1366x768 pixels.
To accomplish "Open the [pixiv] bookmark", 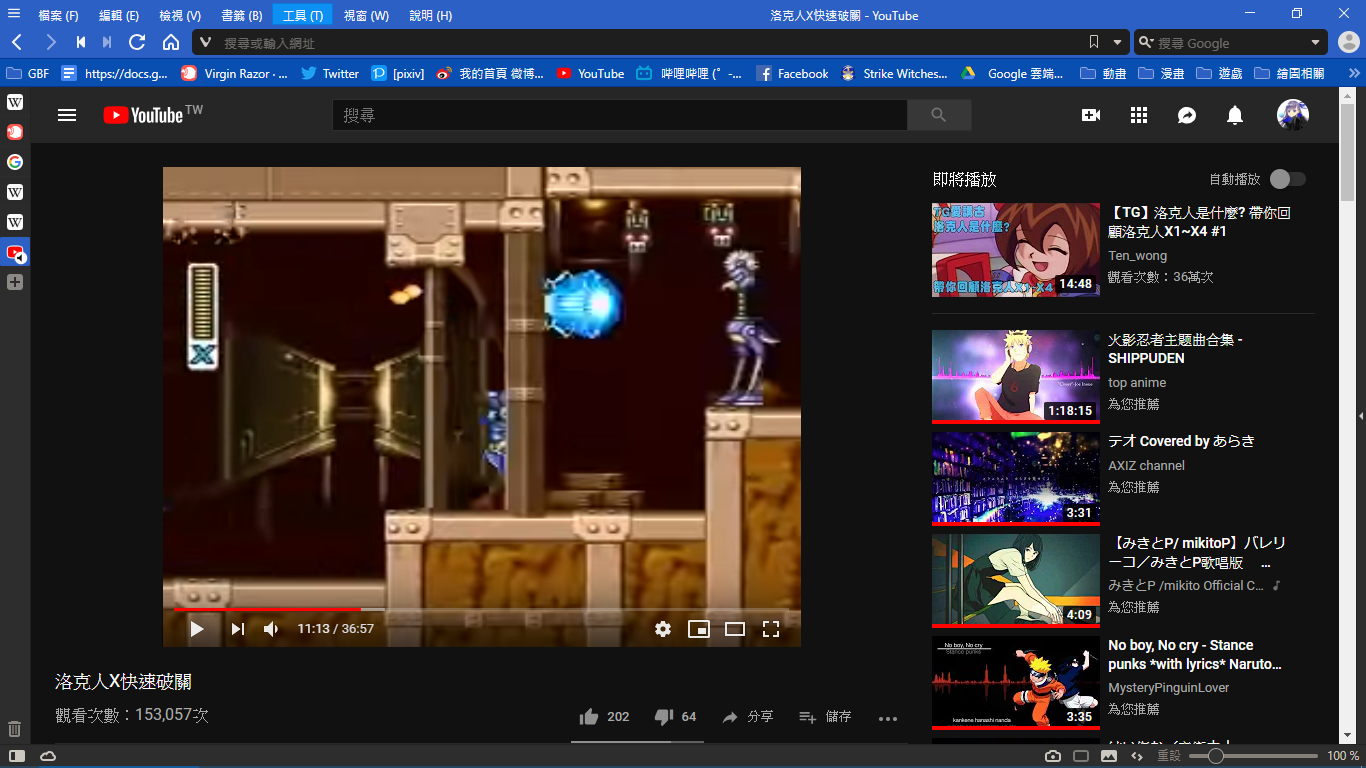I will 398,73.
